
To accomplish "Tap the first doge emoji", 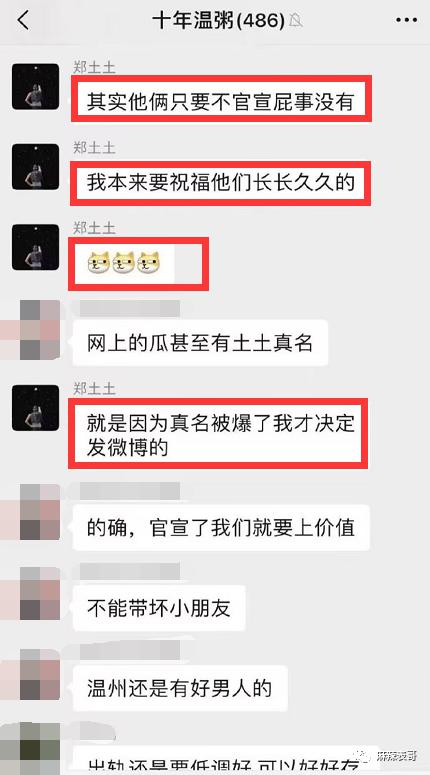I will (x=99, y=262).
